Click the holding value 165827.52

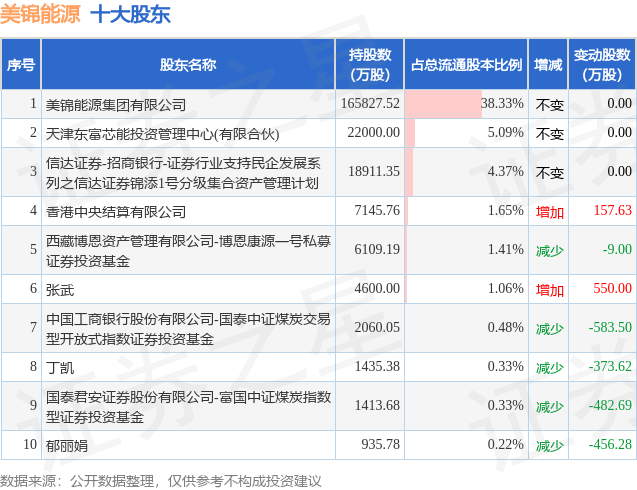[370, 103]
